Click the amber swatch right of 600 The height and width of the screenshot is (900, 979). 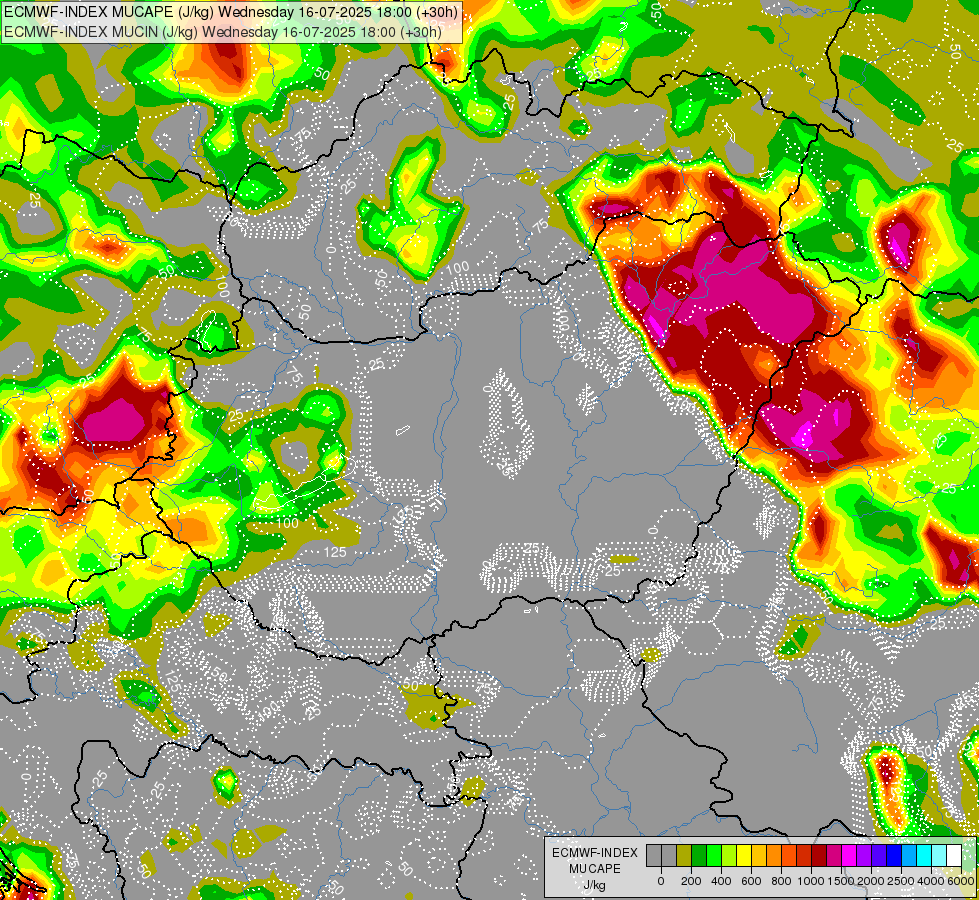click(759, 856)
